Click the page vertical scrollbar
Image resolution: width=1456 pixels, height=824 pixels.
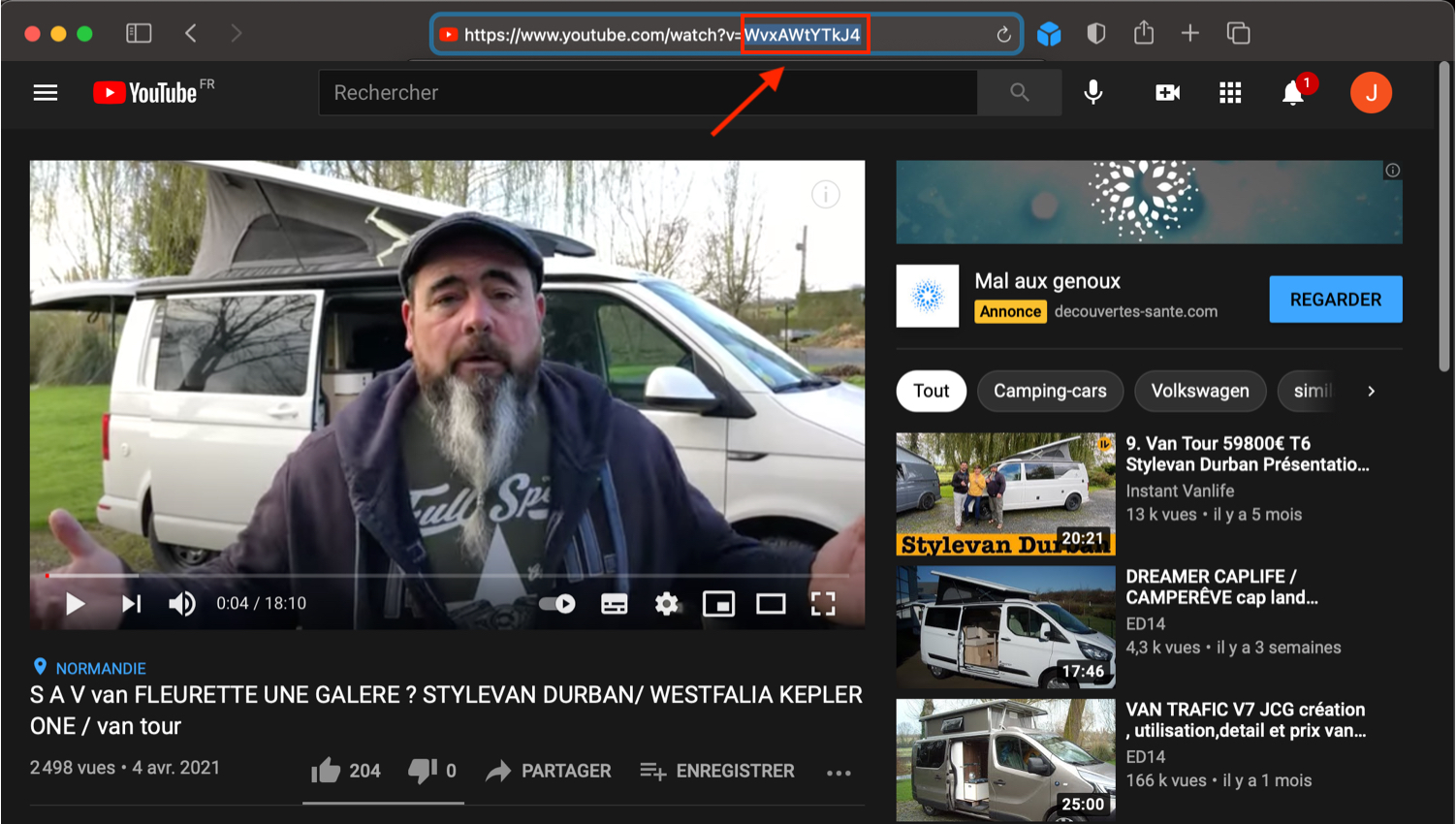pyautogui.click(x=1443, y=218)
